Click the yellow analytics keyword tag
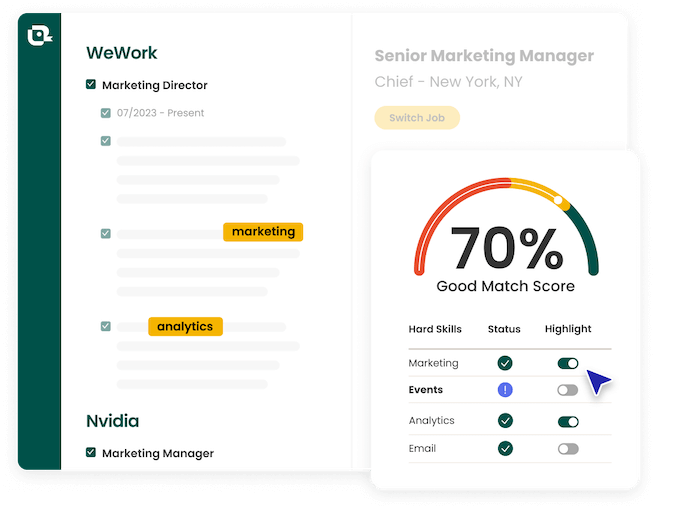The width and height of the screenshot is (700, 506). click(185, 326)
